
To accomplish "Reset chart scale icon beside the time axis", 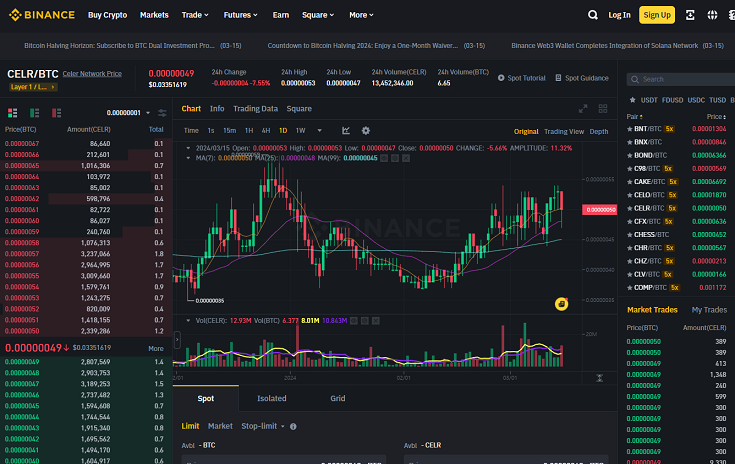I will click(600, 378).
